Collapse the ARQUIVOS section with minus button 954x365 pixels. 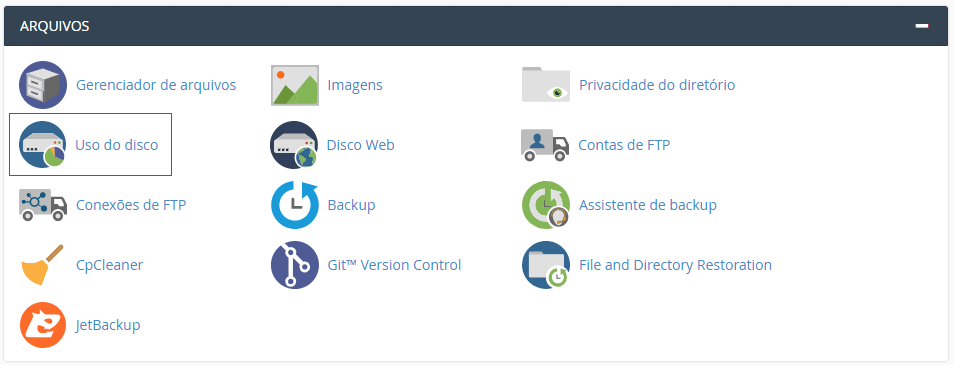922,26
